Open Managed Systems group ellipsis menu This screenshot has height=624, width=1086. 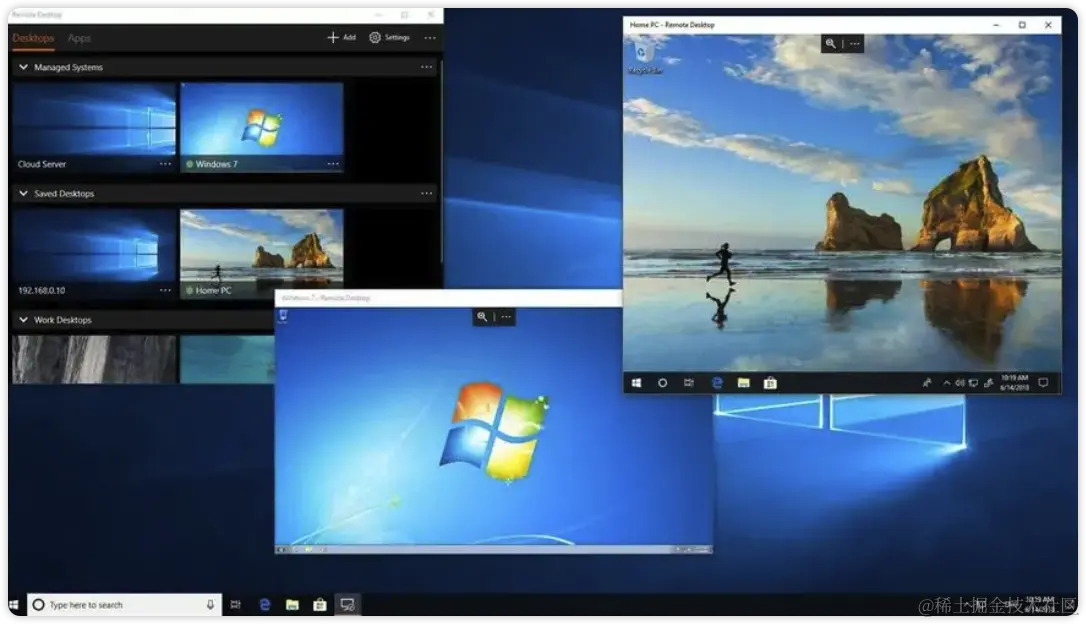tap(427, 67)
